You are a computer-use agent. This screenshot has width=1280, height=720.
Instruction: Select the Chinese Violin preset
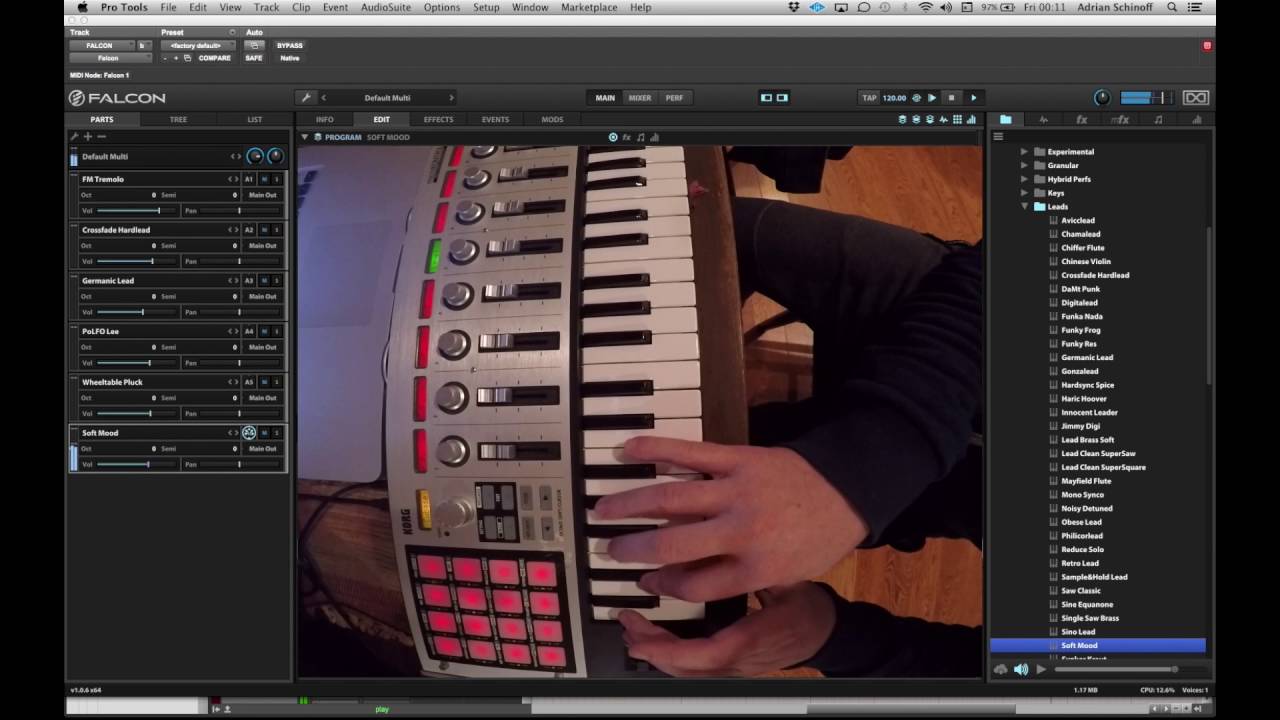pos(1086,261)
